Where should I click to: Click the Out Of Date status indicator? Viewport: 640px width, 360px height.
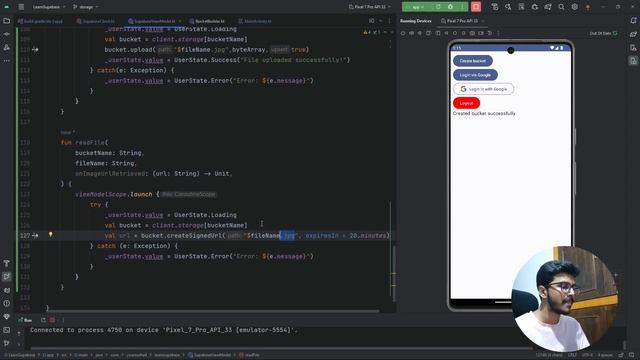[603, 33]
